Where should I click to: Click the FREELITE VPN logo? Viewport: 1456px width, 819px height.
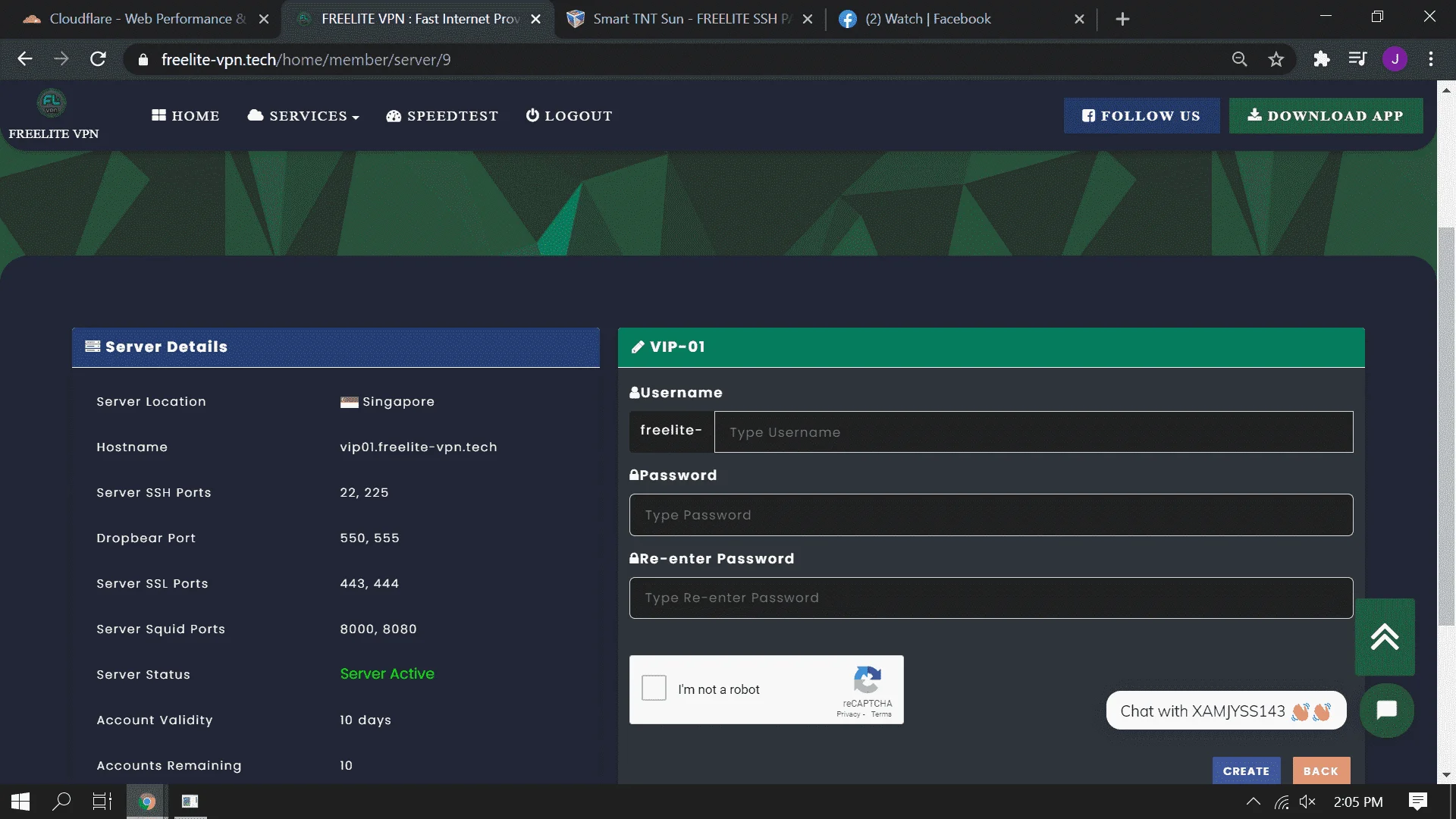52,103
